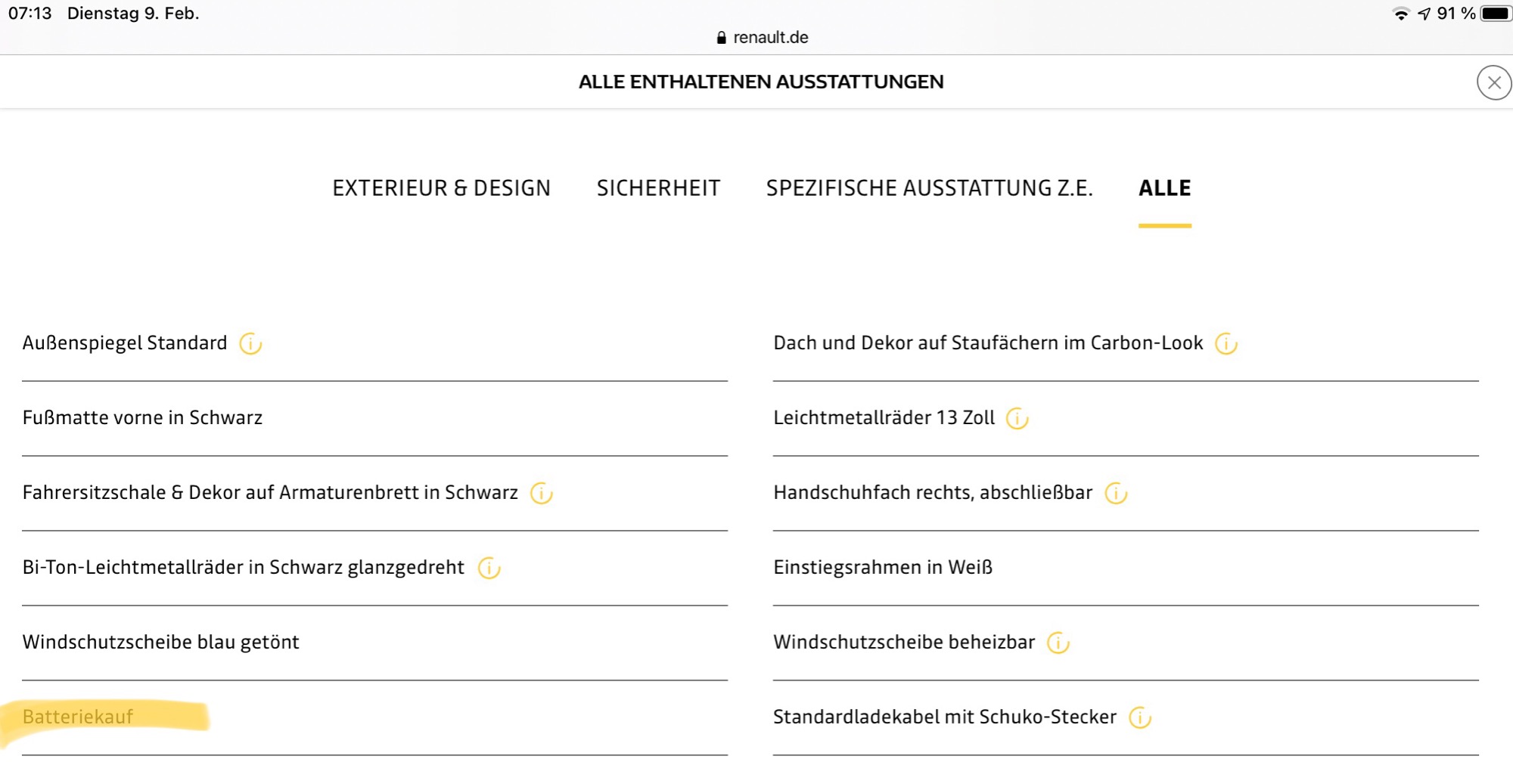Click info icon next to Außenspiegel Standard

click(250, 344)
